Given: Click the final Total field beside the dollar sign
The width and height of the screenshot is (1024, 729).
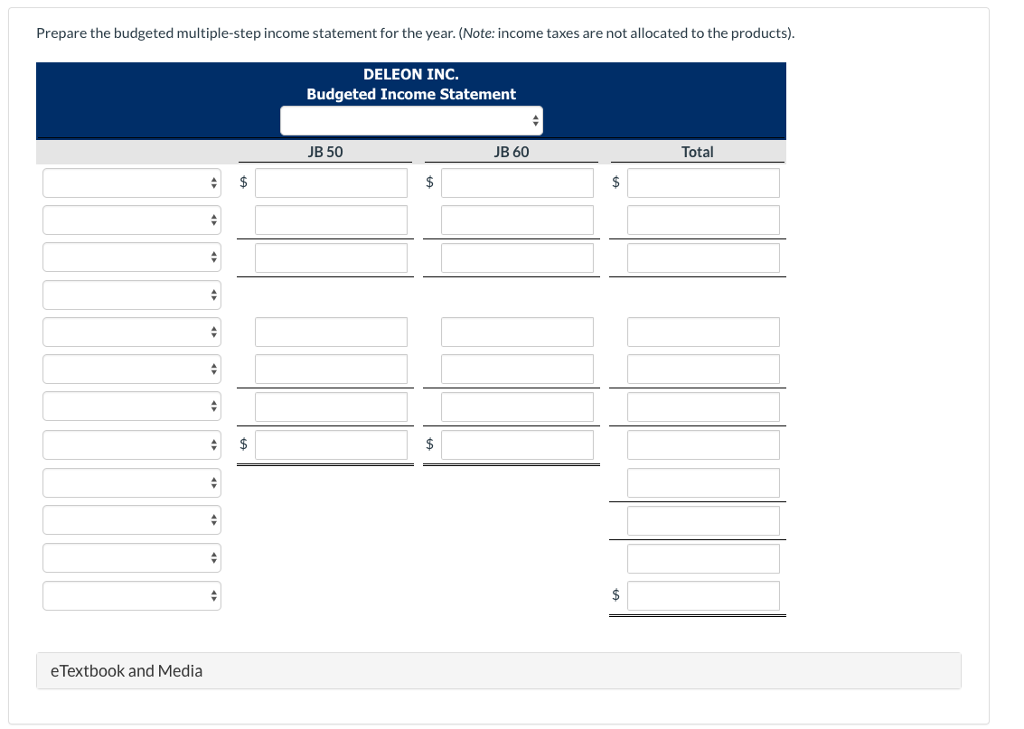Looking at the screenshot, I should coord(703,595).
